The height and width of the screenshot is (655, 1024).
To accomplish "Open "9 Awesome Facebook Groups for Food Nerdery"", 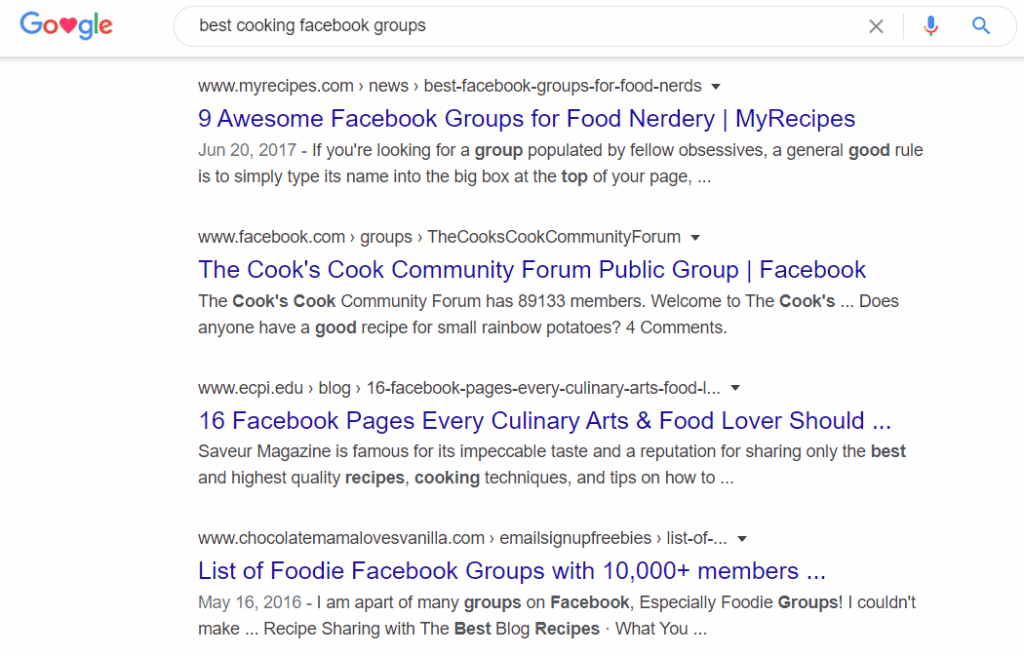I will point(526,118).
